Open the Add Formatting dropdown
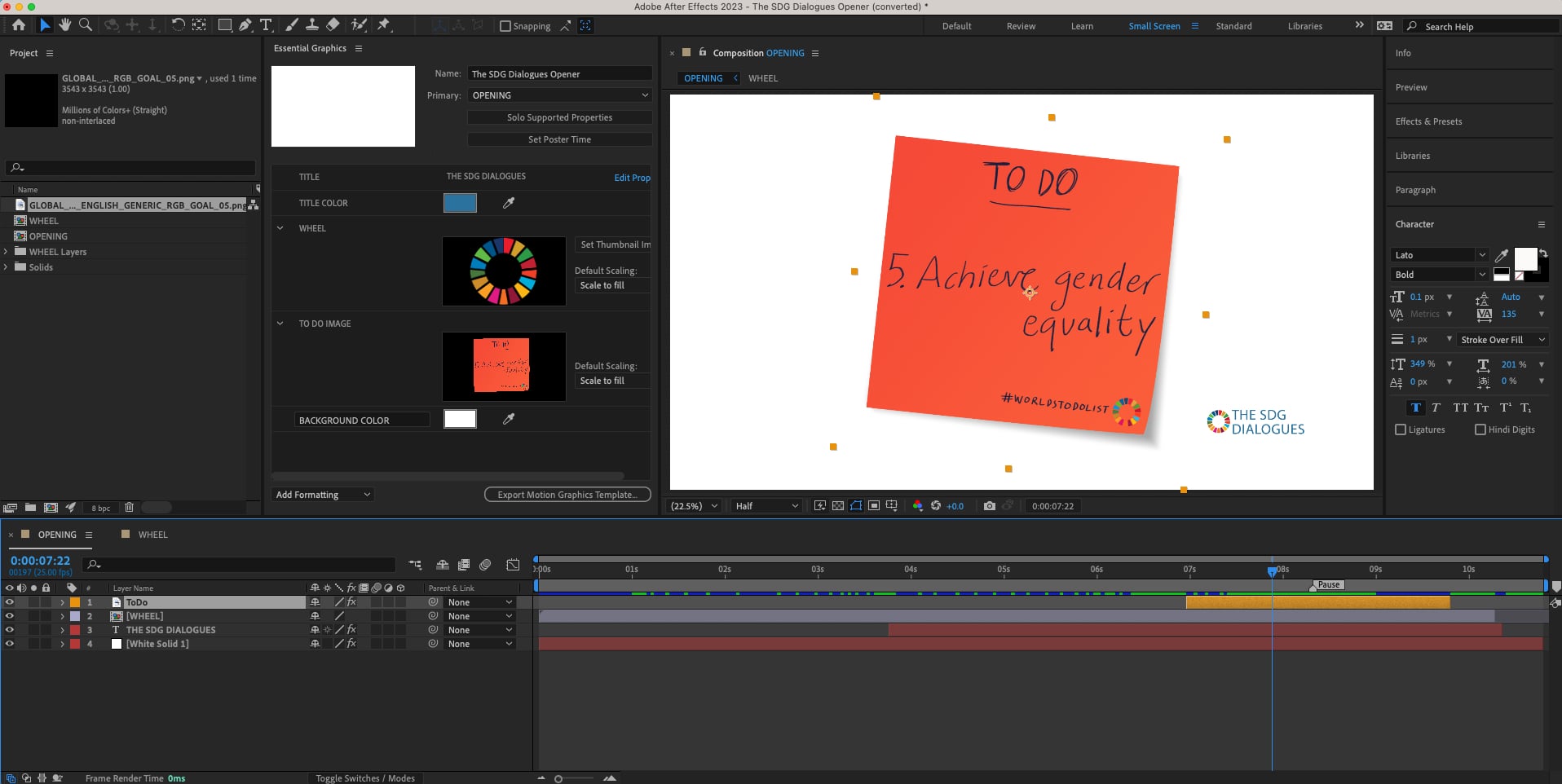 point(323,495)
